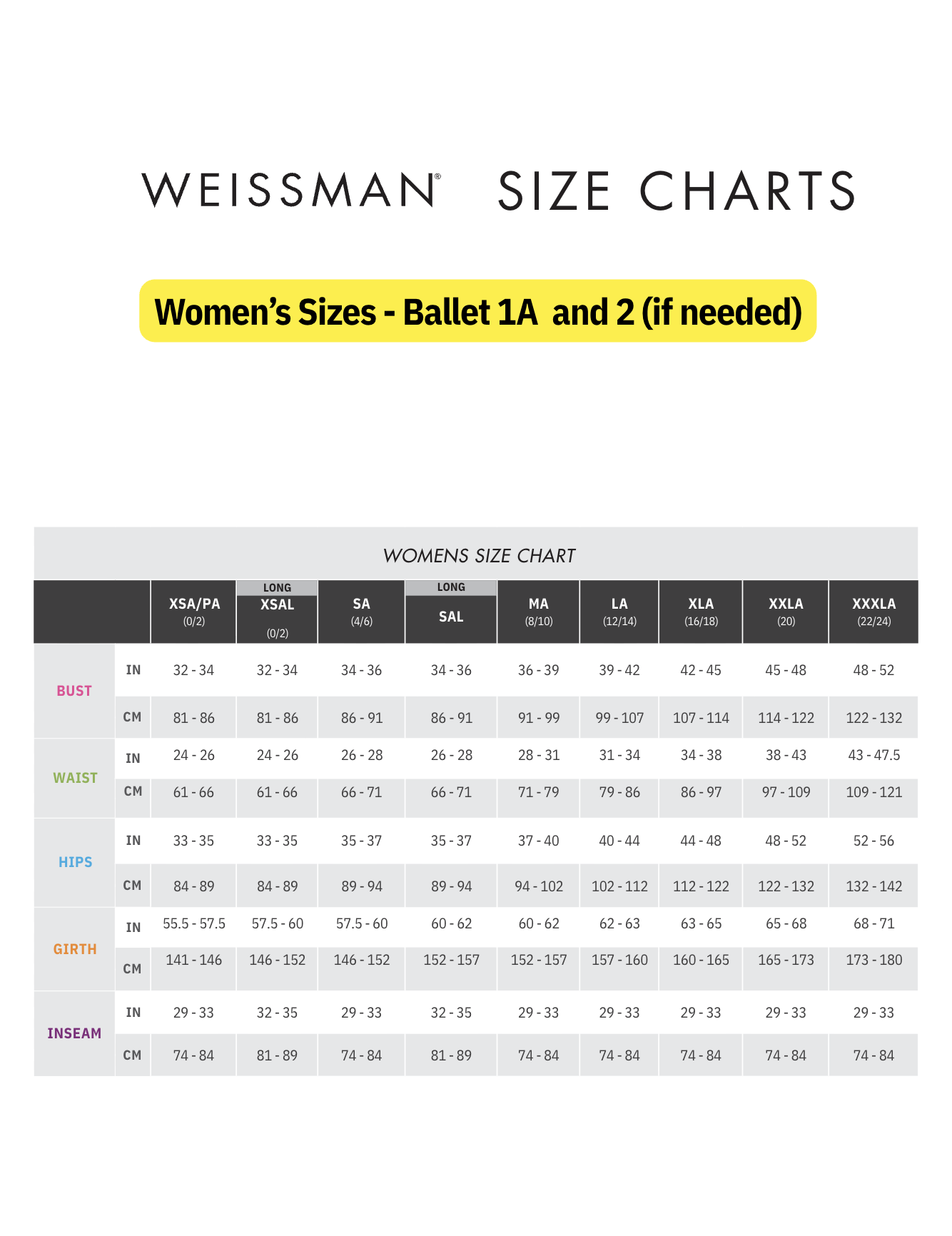Select the XSAL long column header
952x1236 pixels.
click(x=277, y=612)
